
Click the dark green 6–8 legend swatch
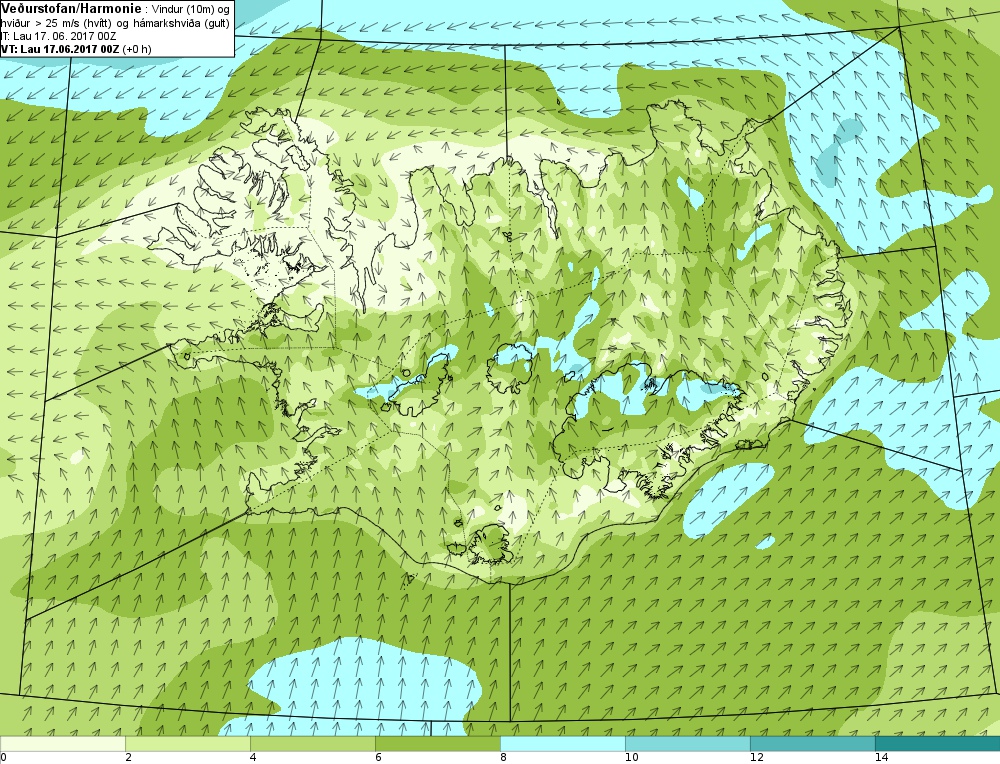[x=438, y=744]
